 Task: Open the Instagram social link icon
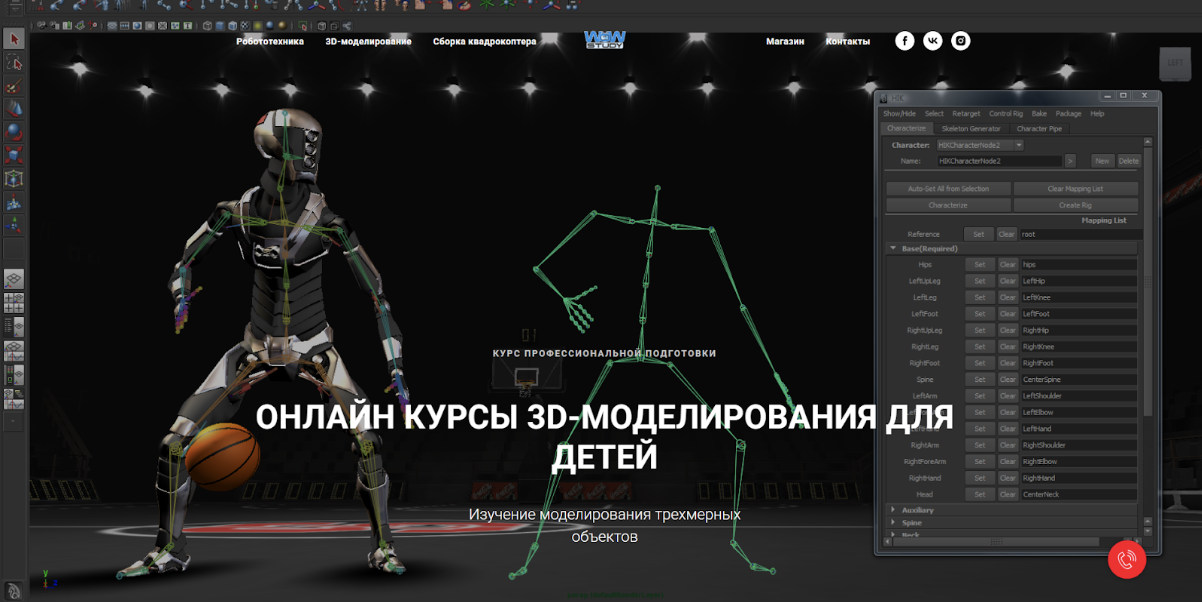(x=961, y=41)
